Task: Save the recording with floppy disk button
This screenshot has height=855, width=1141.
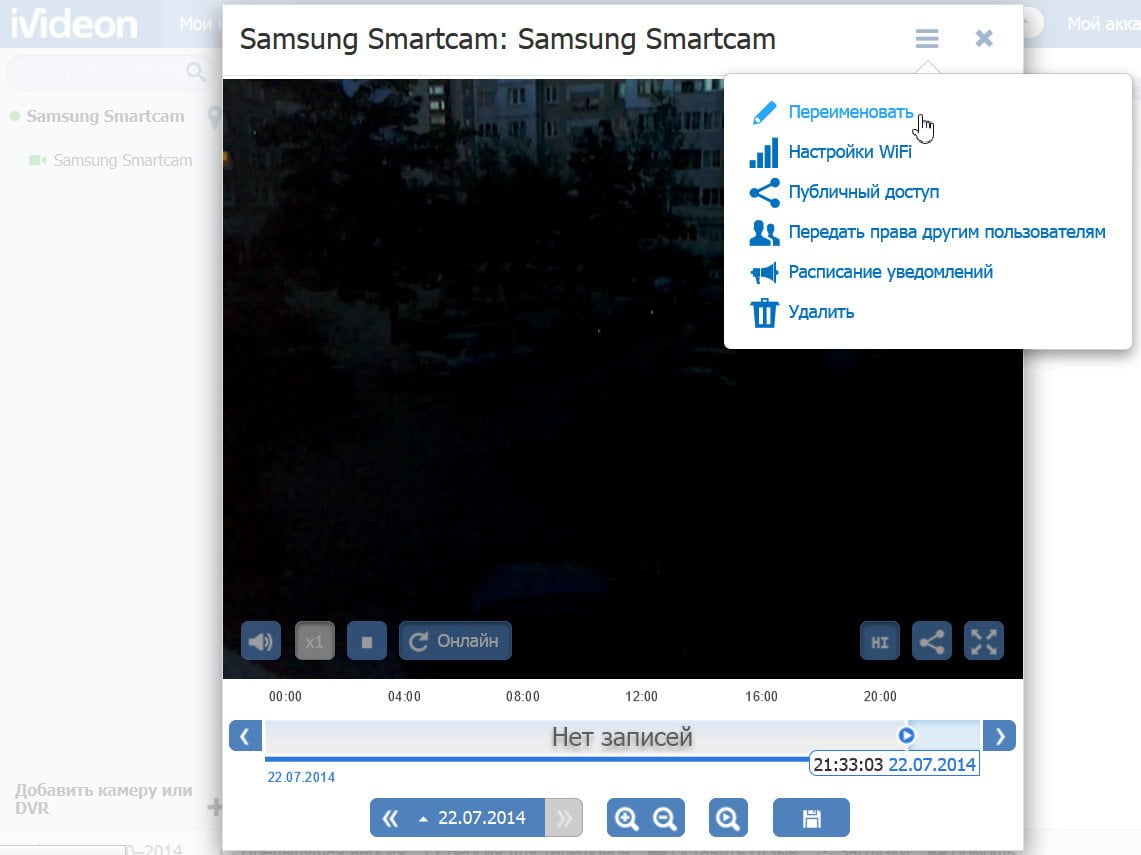Action: (x=811, y=818)
